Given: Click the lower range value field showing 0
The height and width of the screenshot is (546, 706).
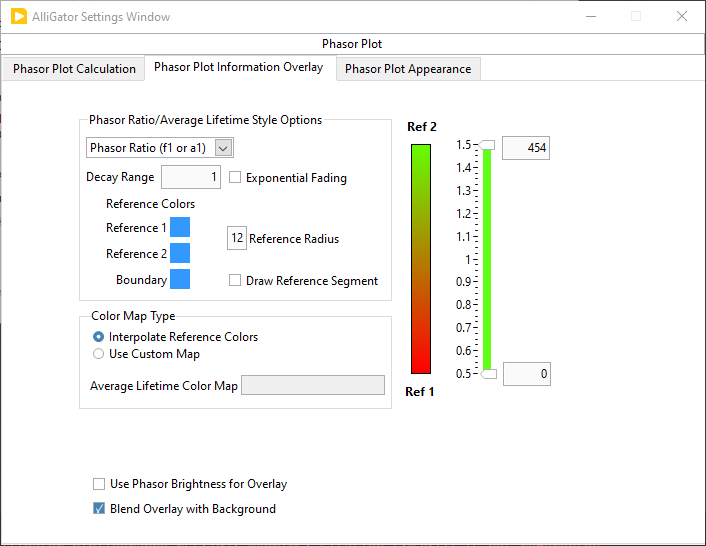Looking at the screenshot, I should pos(526,374).
